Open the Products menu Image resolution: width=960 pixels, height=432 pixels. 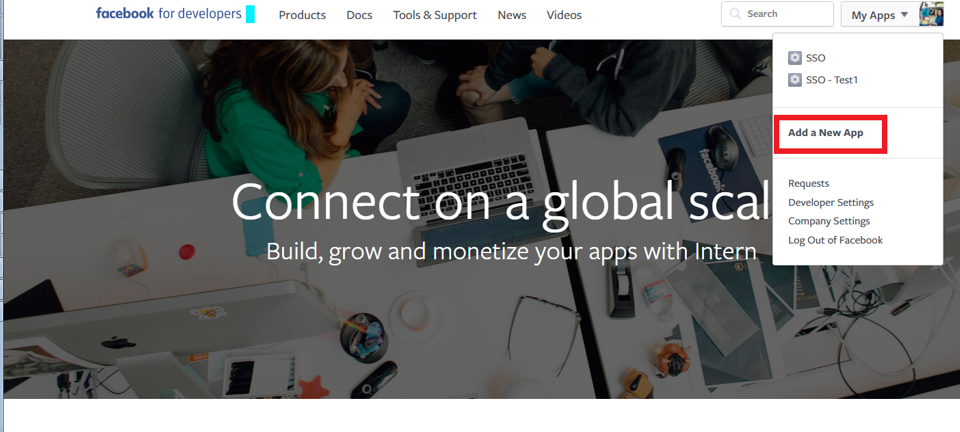pyautogui.click(x=302, y=15)
